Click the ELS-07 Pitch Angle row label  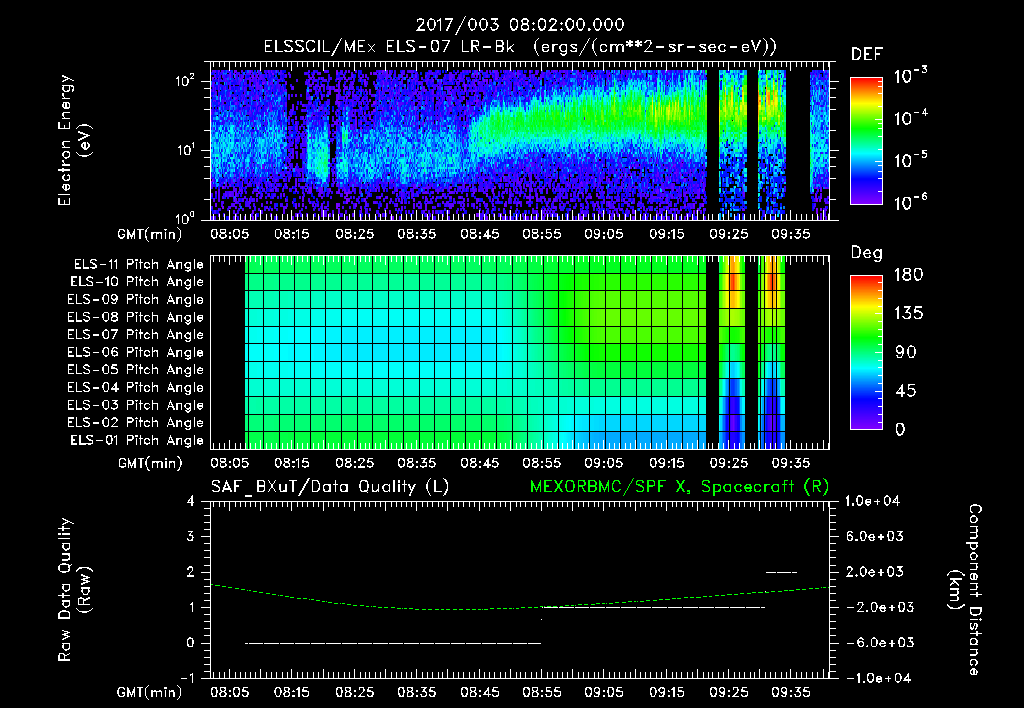(x=136, y=334)
